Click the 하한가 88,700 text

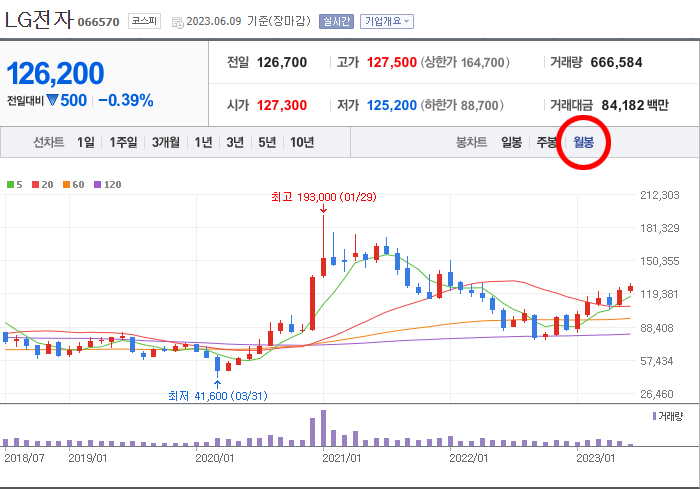click(462, 105)
